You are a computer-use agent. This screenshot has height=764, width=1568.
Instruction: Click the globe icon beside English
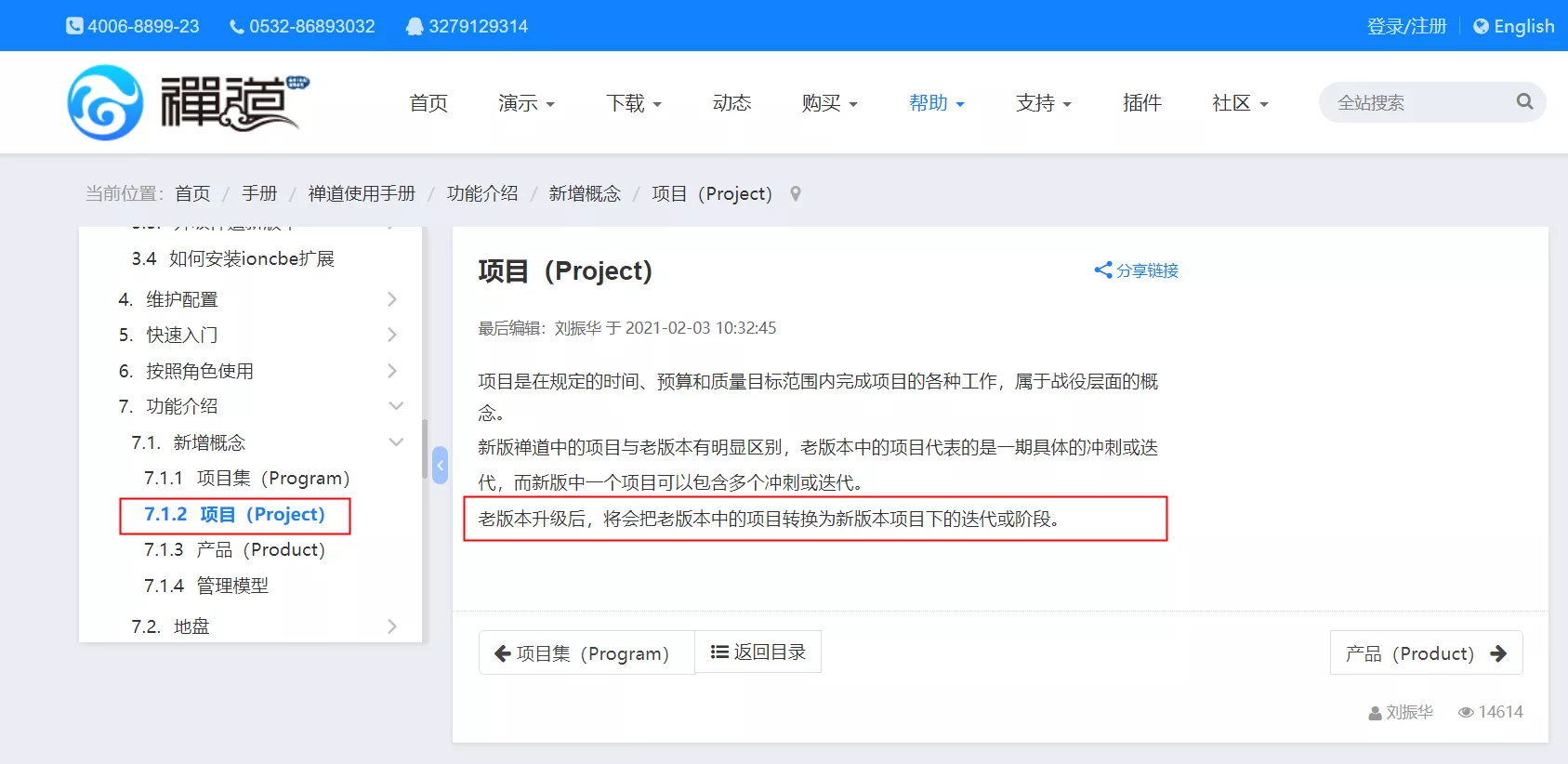coord(1481,26)
